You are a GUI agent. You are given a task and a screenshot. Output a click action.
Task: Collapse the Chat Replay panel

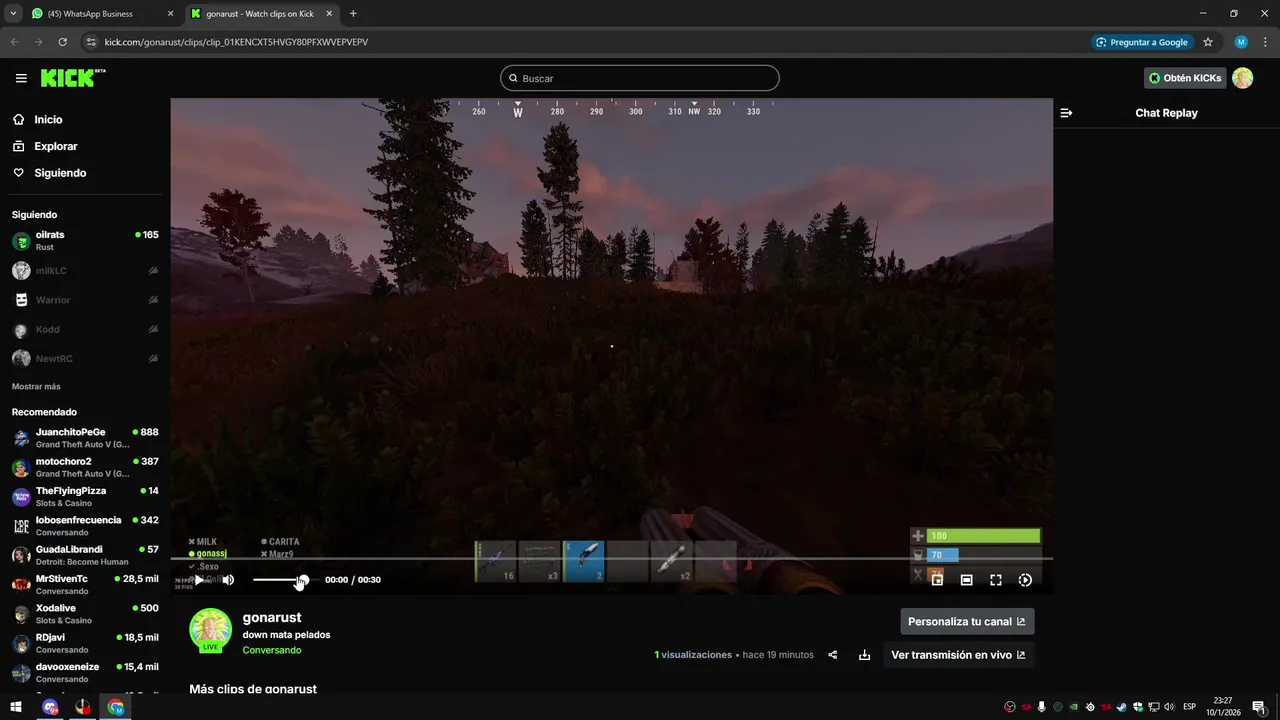click(1066, 113)
